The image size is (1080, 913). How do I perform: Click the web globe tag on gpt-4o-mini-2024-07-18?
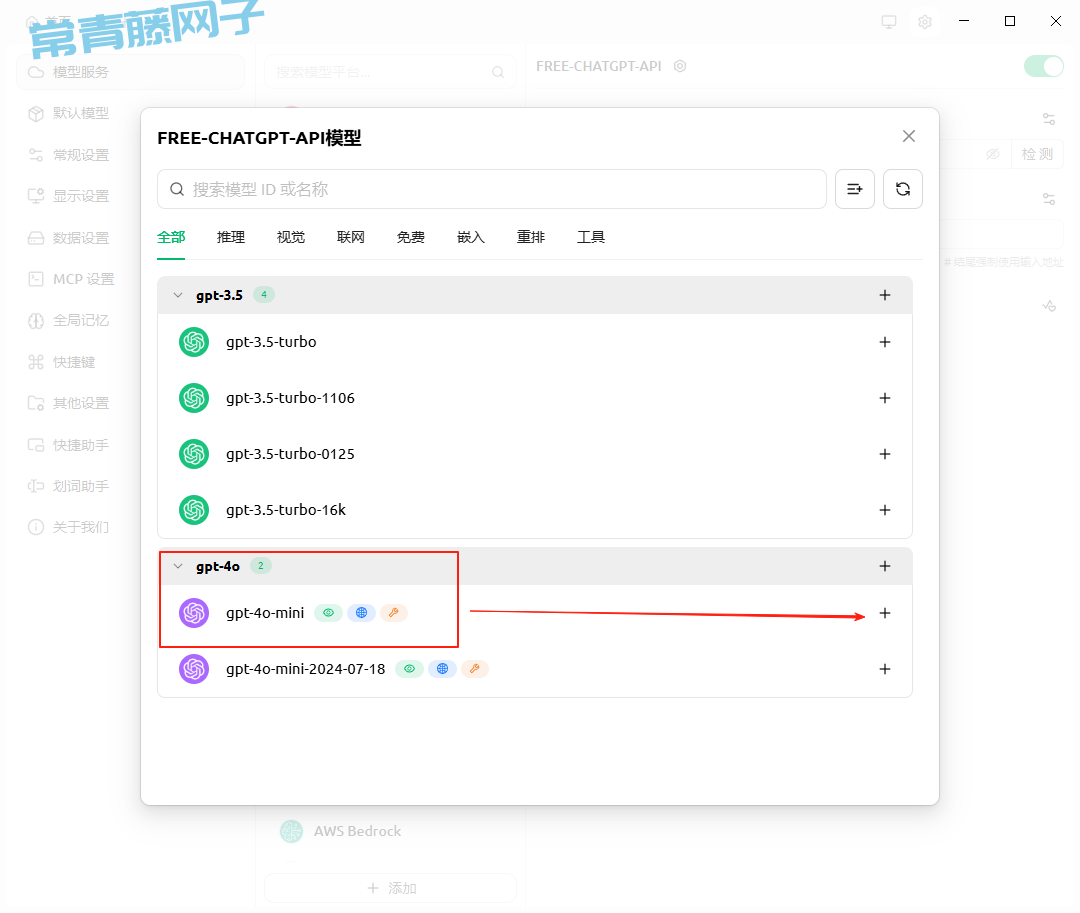click(x=442, y=669)
